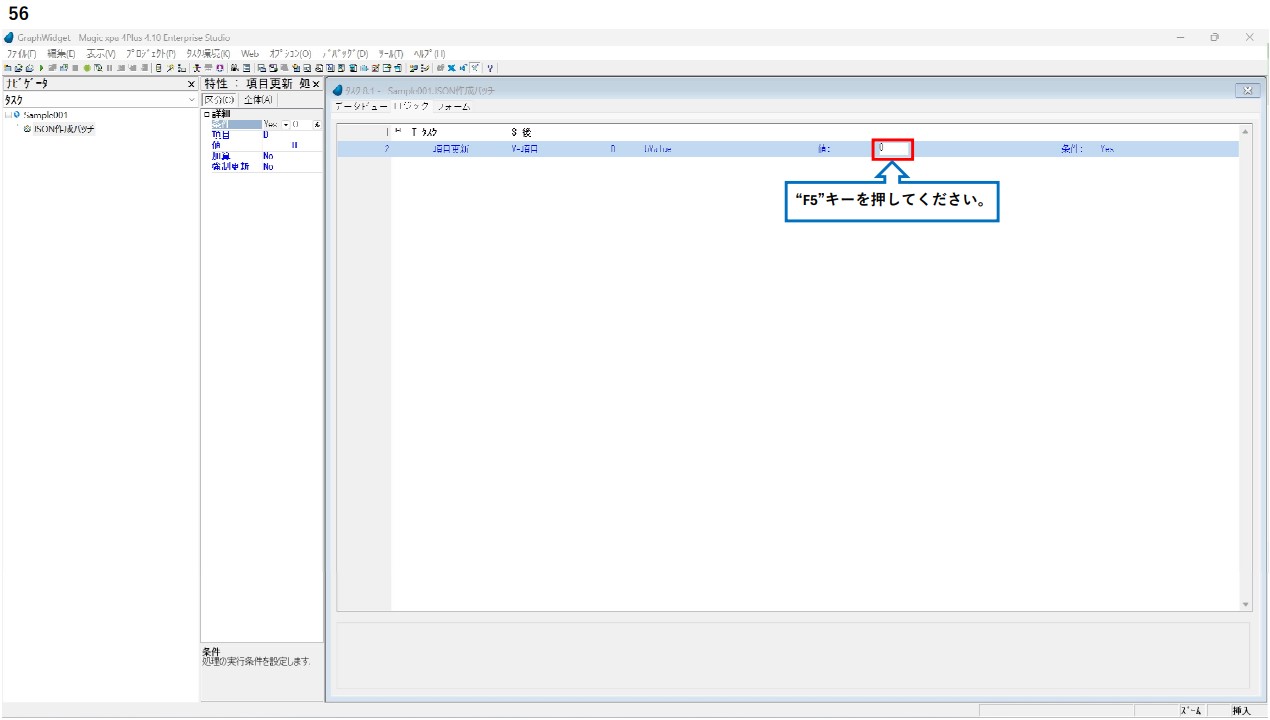Click the pause icon in toolbar
The height and width of the screenshot is (720, 1270).
point(109,68)
